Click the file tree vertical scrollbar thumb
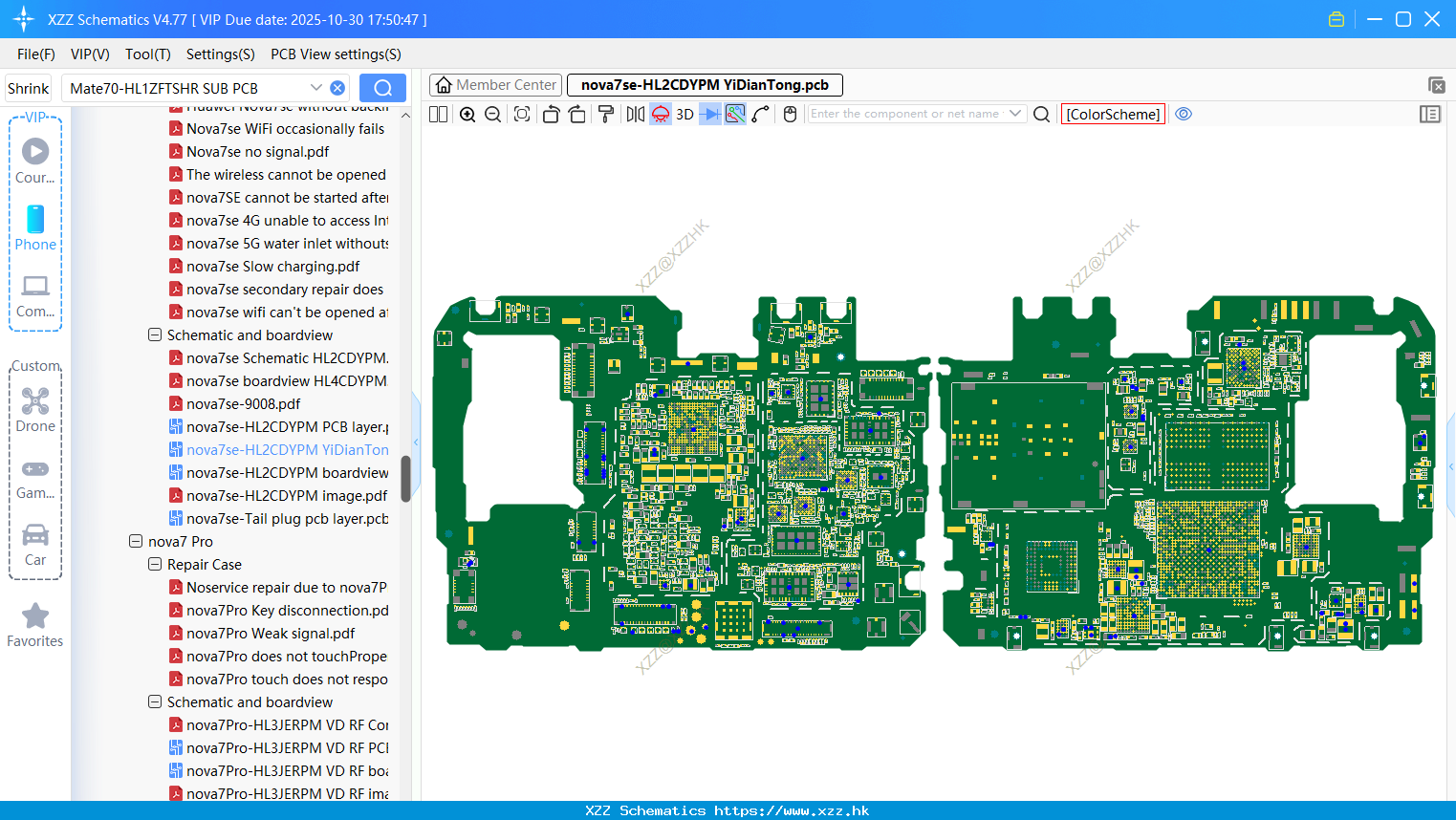The width and height of the screenshot is (1456, 820). pos(405,478)
